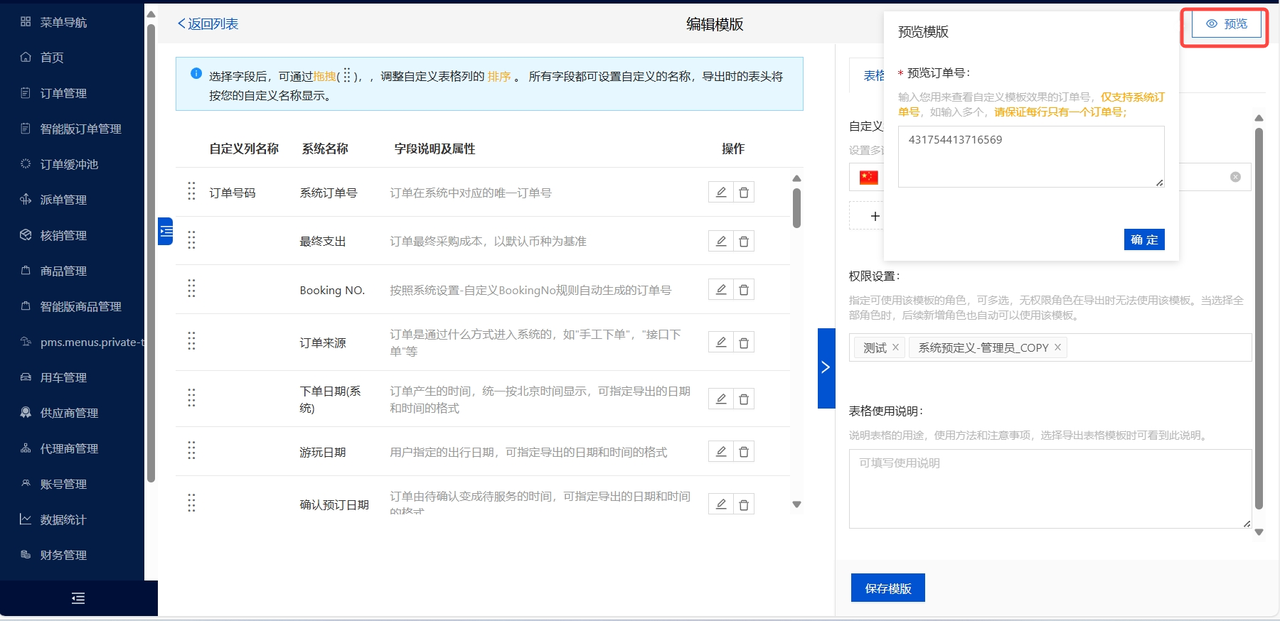Click the edit pencil for Booking NO. row
Viewport: 1280px width, 621px height.
click(x=720, y=290)
